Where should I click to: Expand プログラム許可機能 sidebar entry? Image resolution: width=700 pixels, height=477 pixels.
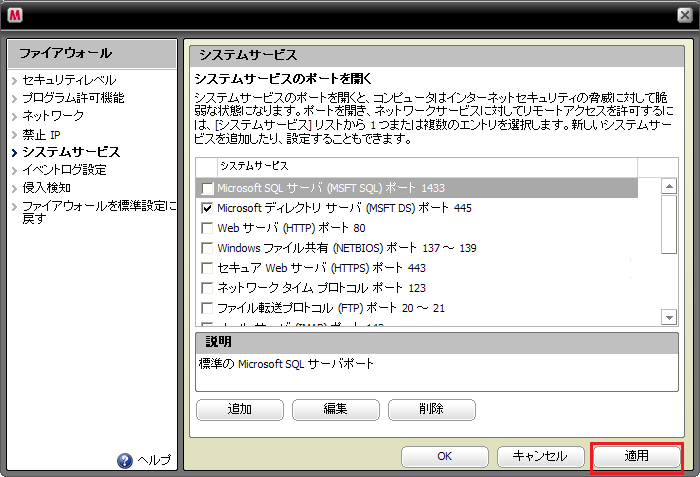coord(73,98)
